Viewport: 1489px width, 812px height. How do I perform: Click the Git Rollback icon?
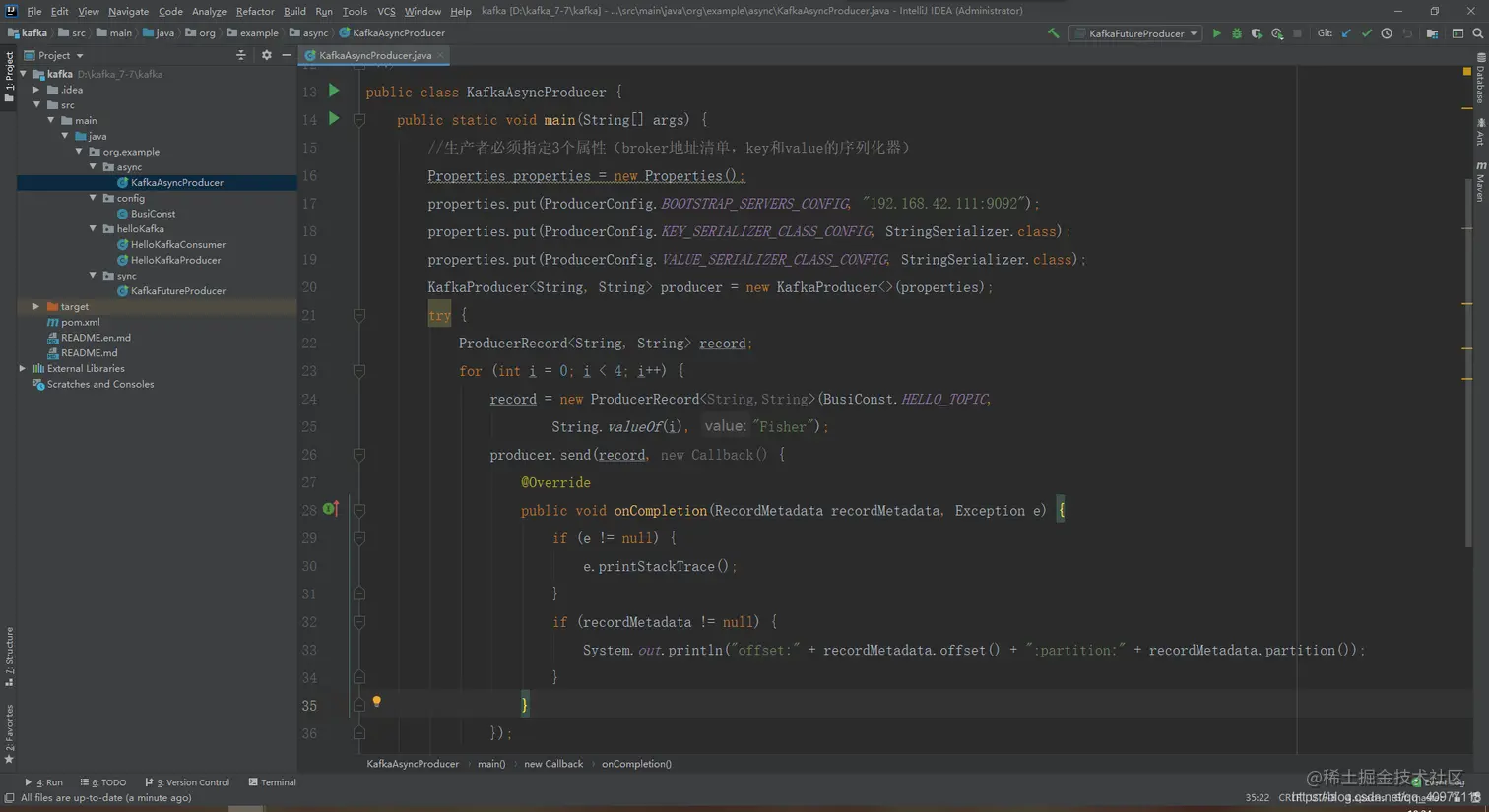pos(1407,33)
